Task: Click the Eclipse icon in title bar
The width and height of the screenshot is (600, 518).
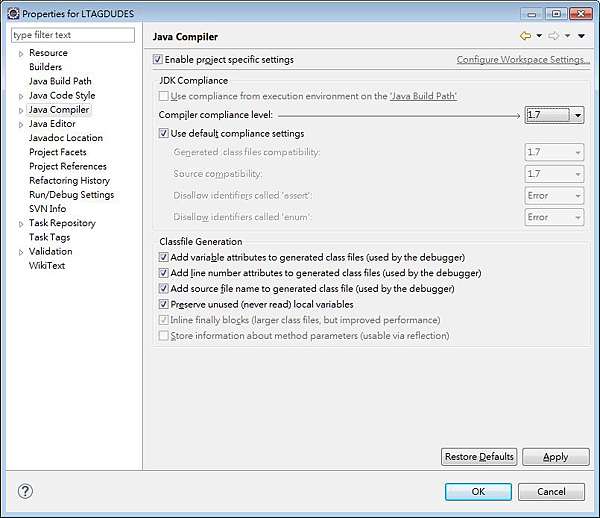Action: pyautogui.click(x=13, y=14)
